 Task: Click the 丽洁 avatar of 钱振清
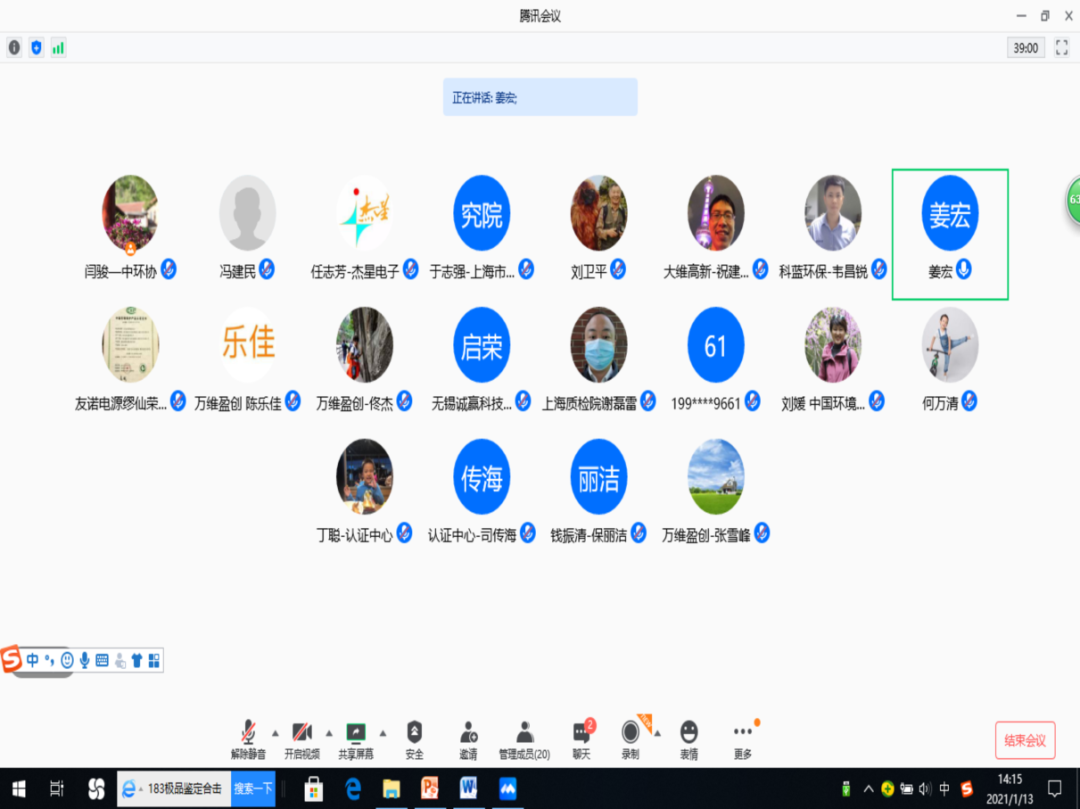point(599,476)
